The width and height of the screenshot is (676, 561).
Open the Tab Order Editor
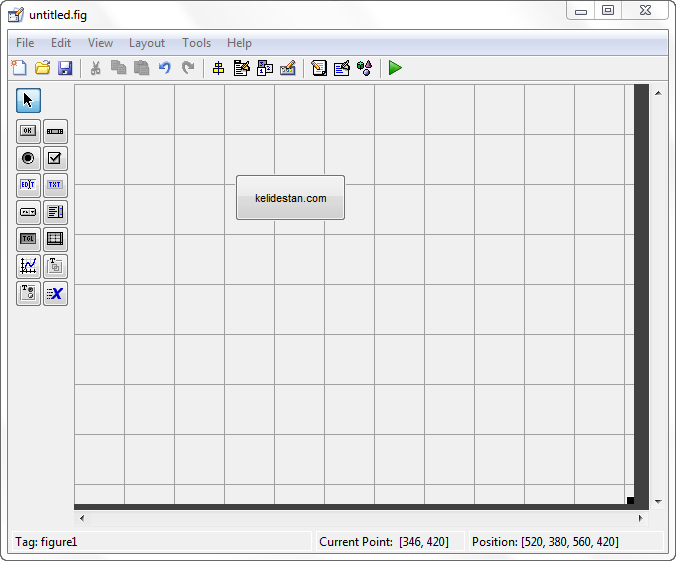265,68
